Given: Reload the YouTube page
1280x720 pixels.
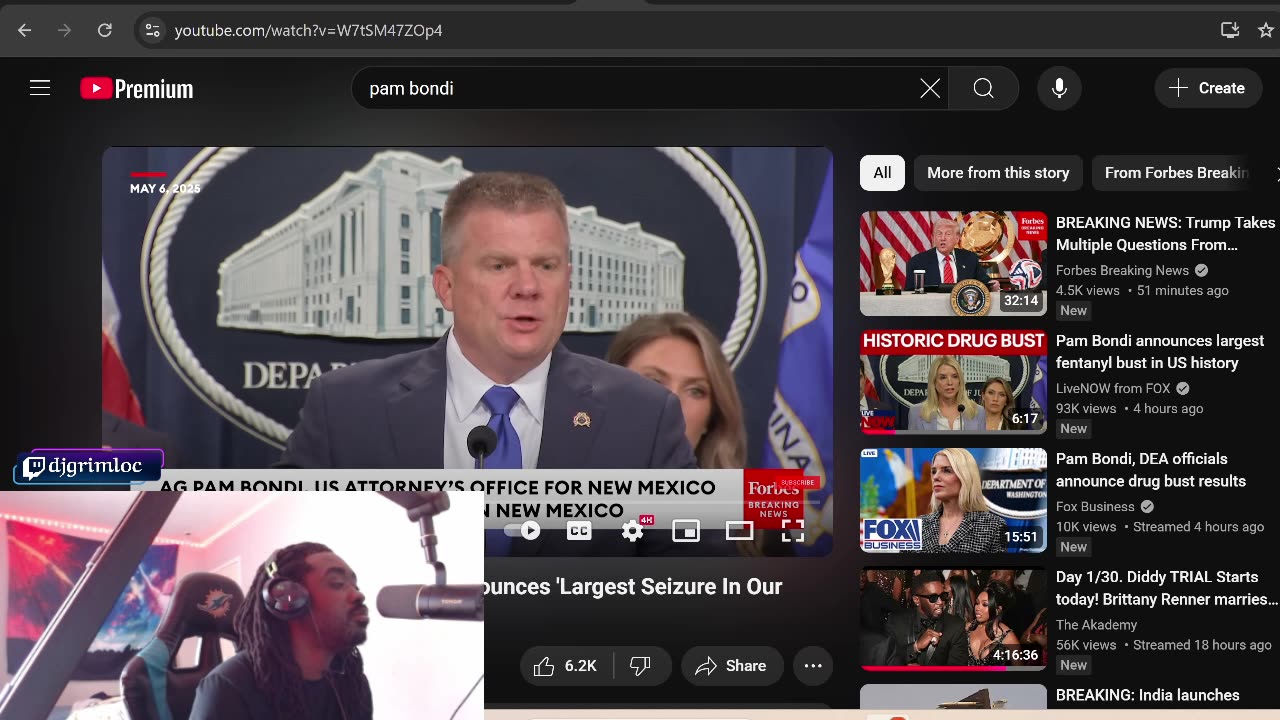Looking at the screenshot, I should 105,30.
